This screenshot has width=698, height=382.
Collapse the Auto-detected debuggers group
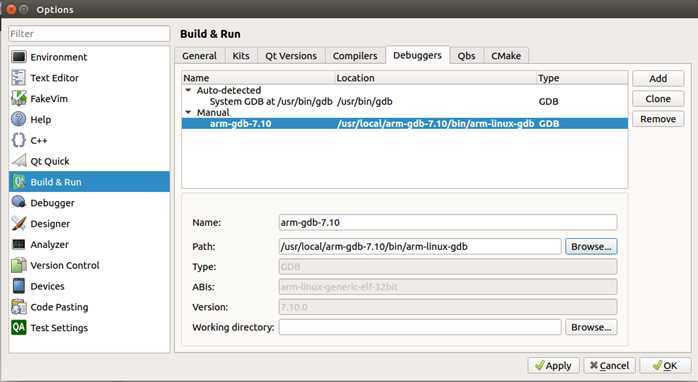pyautogui.click(x=188, y=90)
